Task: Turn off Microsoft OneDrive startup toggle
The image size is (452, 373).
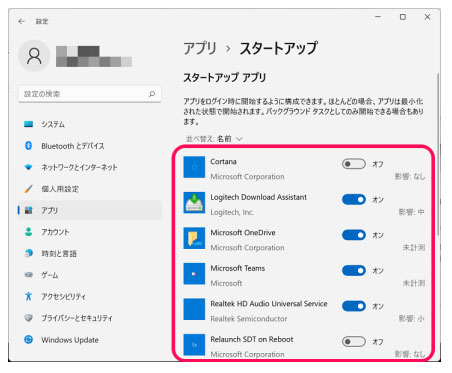Action: point(354,235)
